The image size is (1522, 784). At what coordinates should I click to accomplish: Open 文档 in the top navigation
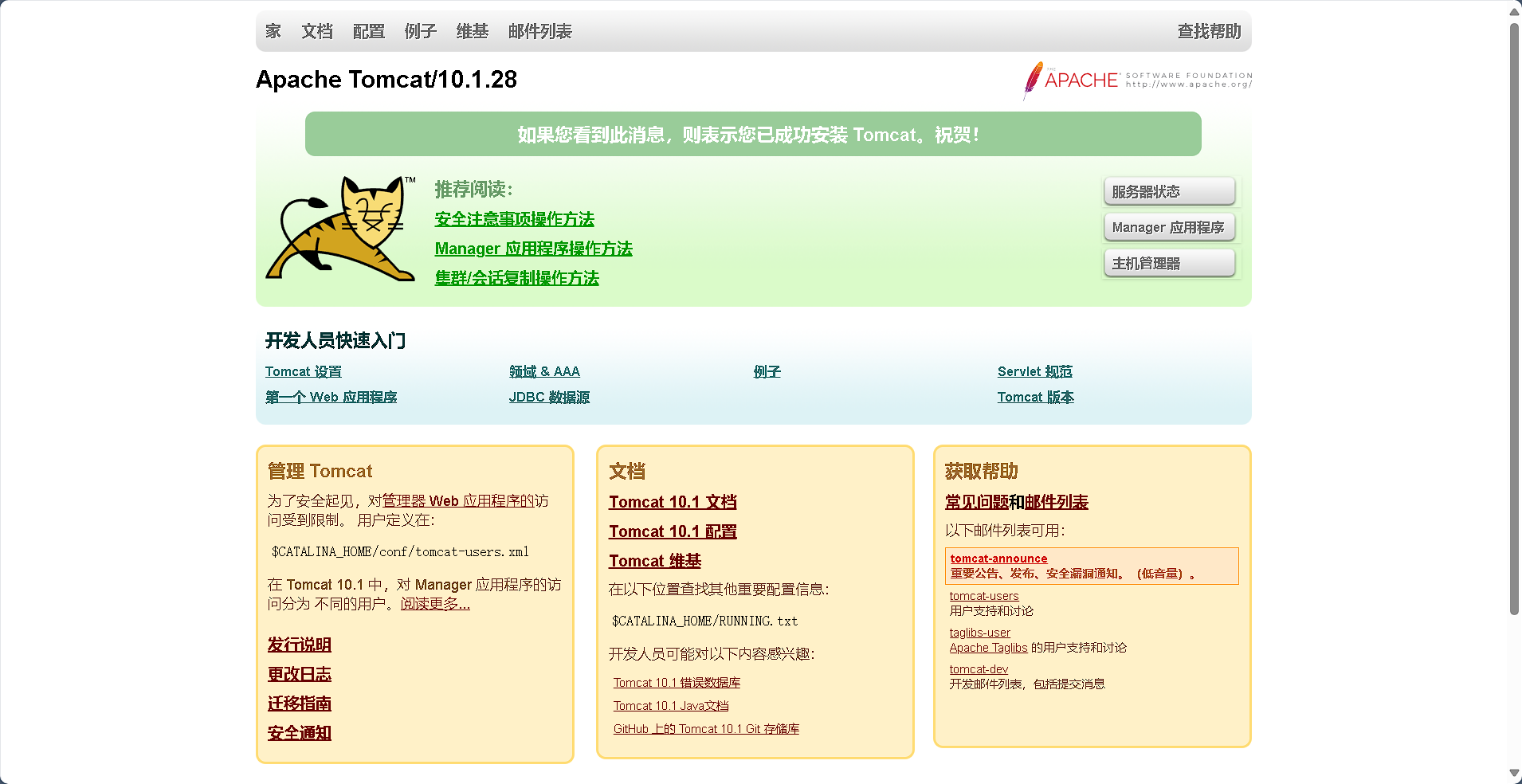pos(316,31)
